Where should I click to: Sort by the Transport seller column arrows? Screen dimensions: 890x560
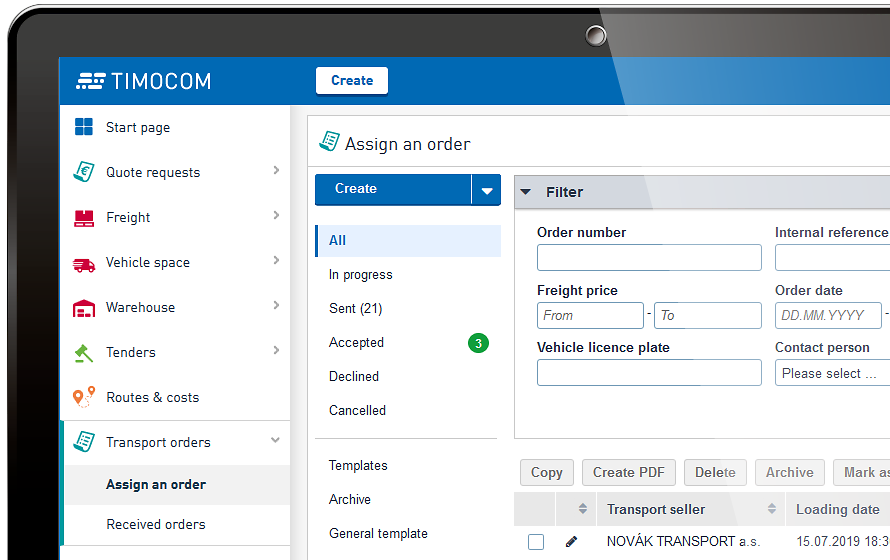[771, 509]
